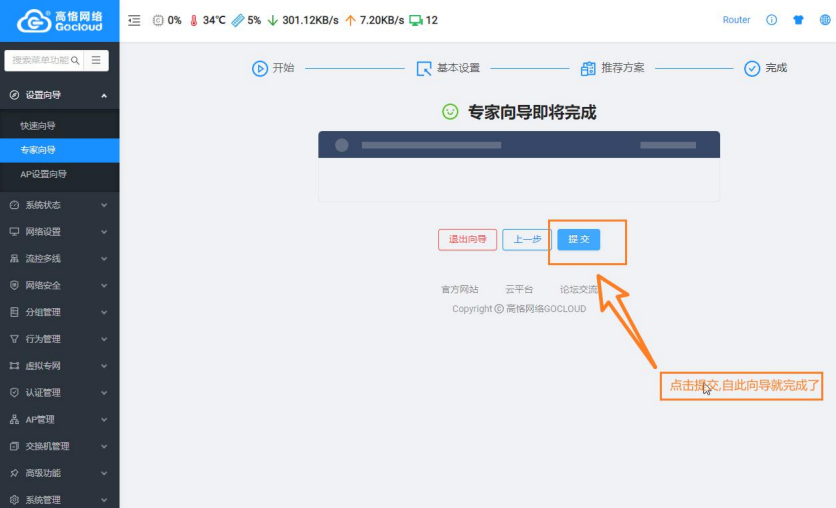The width and height of the screenshot is (836, 508).
Task: Open the 官方网站 footer link
Action: [x=460, y=289]
